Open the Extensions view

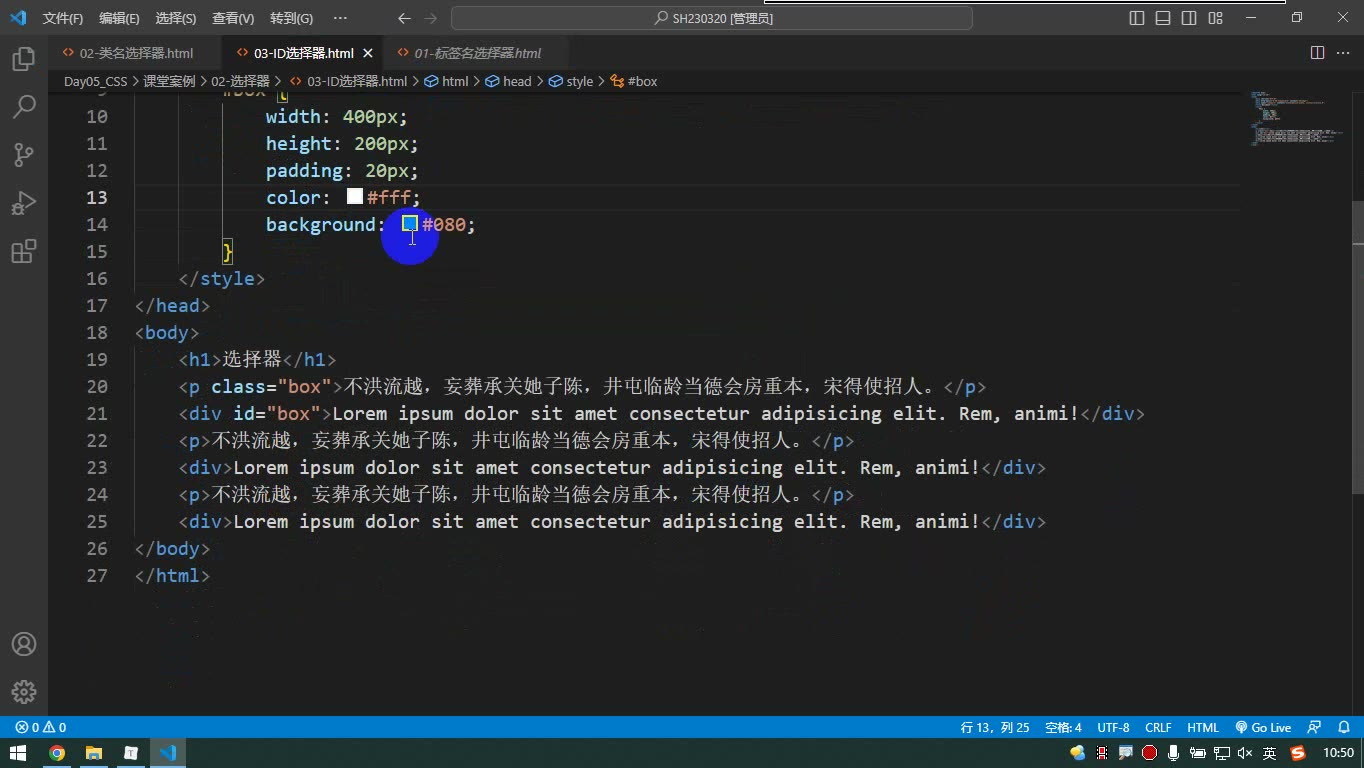click(x=23, y=251)
